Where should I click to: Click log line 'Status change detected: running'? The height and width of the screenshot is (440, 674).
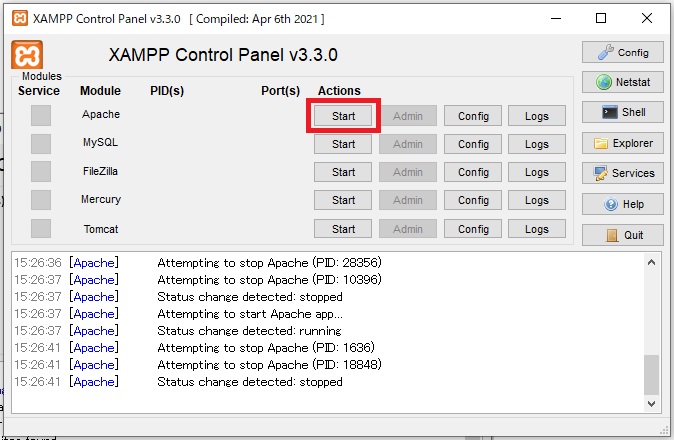(x=249, y=331)
